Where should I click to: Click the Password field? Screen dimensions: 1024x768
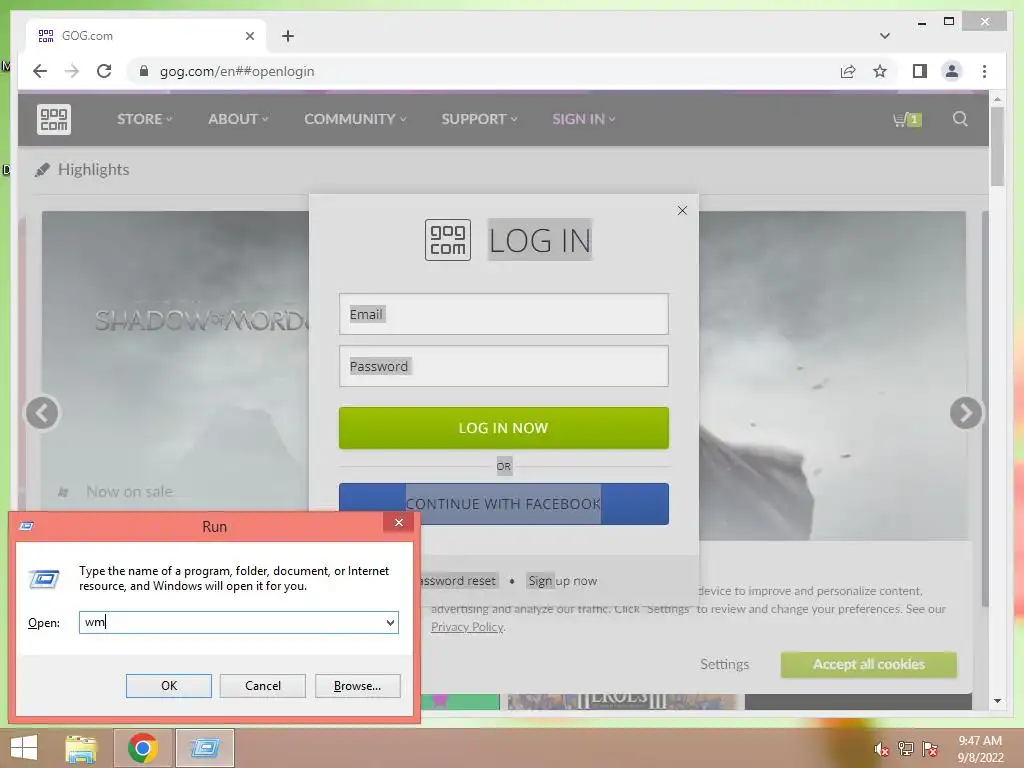[504, 366]
